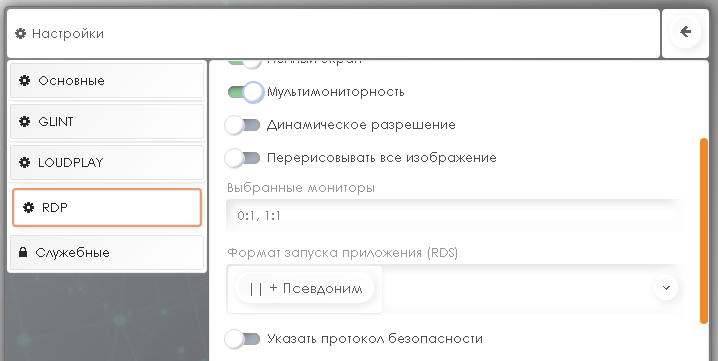
Task: Open the Служебные section
Action: [x=107, y=252]
